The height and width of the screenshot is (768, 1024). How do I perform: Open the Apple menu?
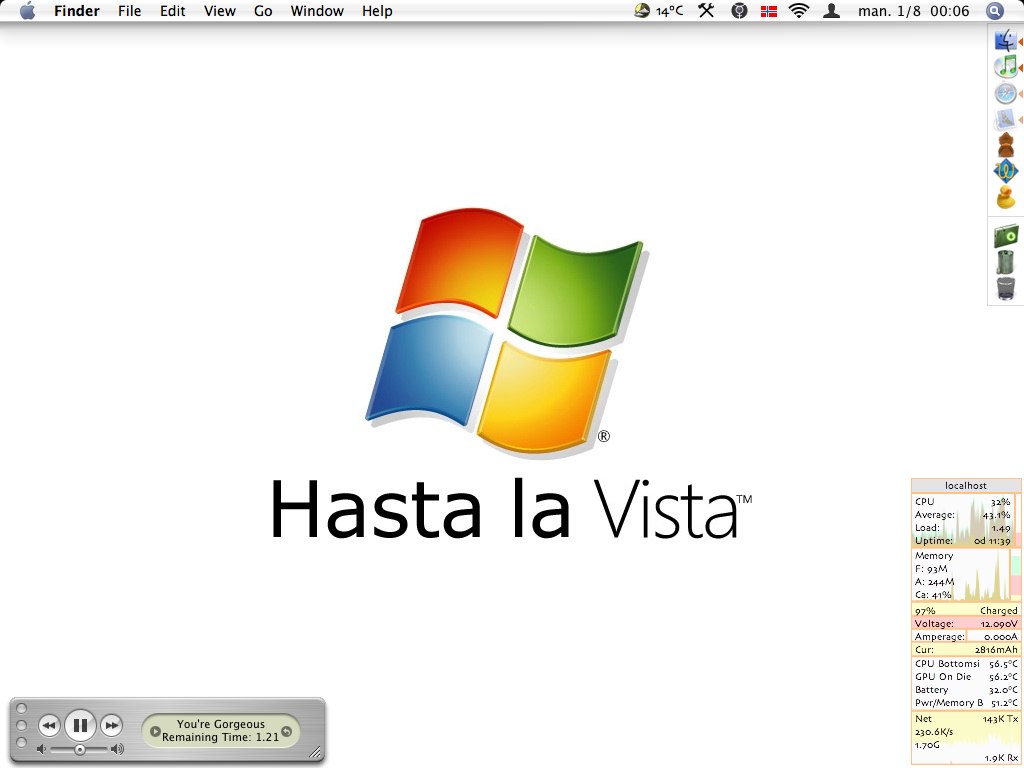point(27,10)
